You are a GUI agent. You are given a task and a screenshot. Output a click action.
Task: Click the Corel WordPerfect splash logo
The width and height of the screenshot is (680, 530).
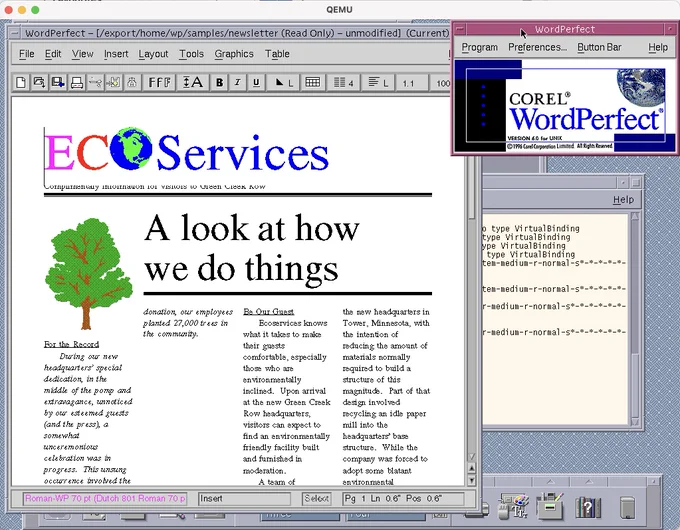tap(564, 106)
